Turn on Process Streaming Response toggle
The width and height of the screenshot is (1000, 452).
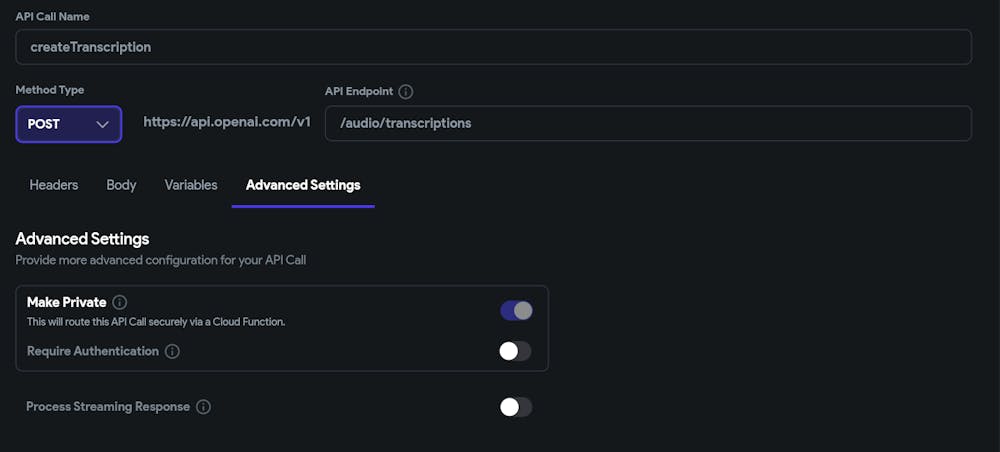(x=516, y=407)
